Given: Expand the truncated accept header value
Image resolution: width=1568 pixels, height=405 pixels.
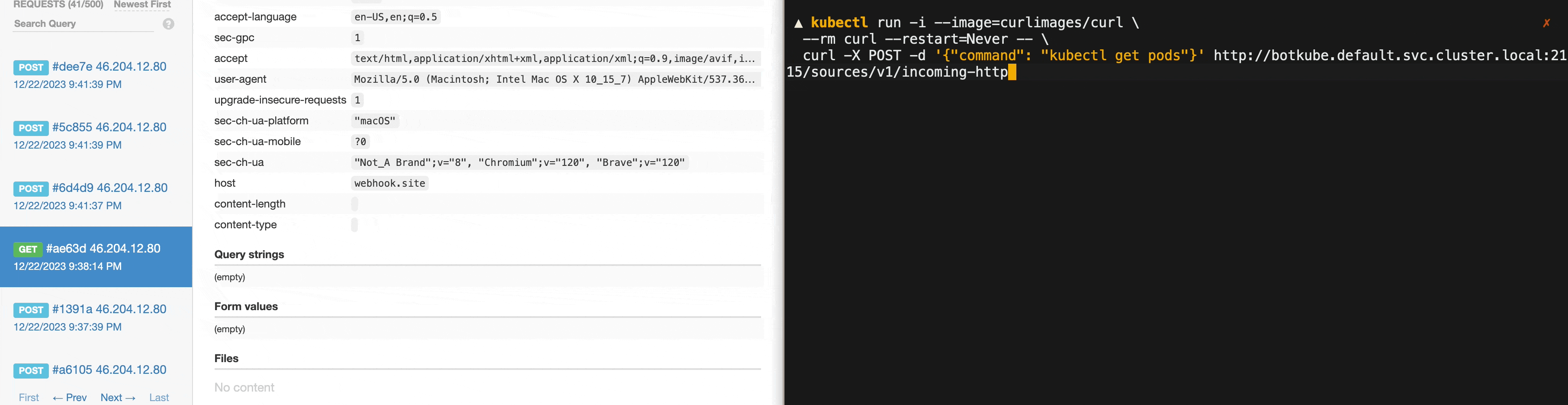Looking at the screenshot, I should (x=555, y=58).
